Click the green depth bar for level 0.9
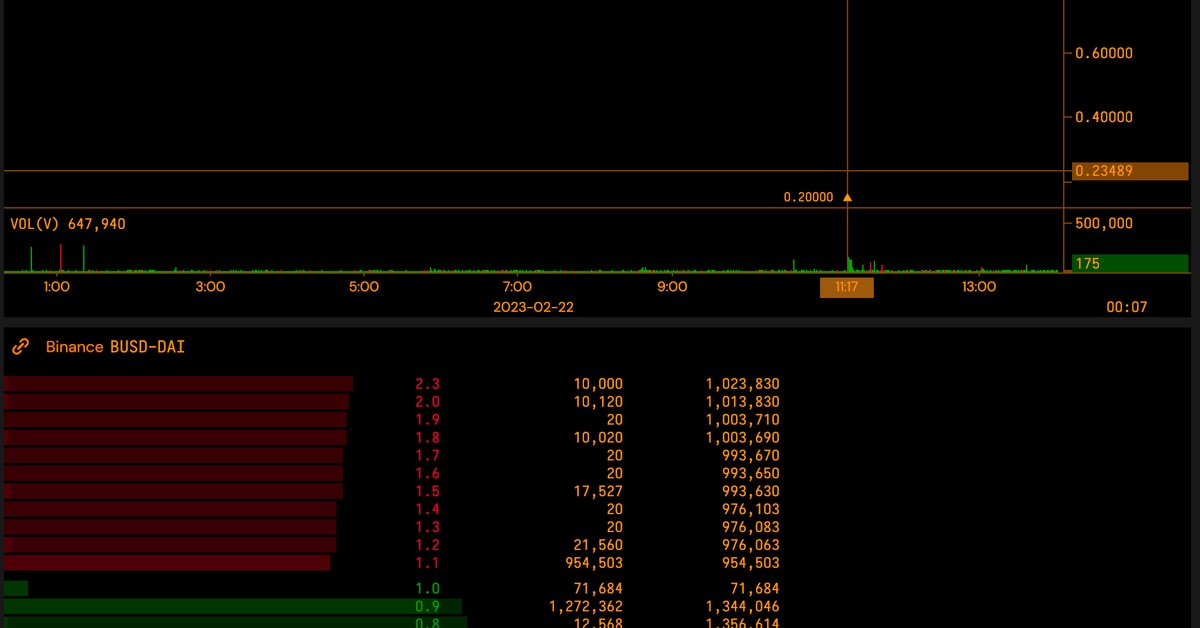 [x=232, y=607]
